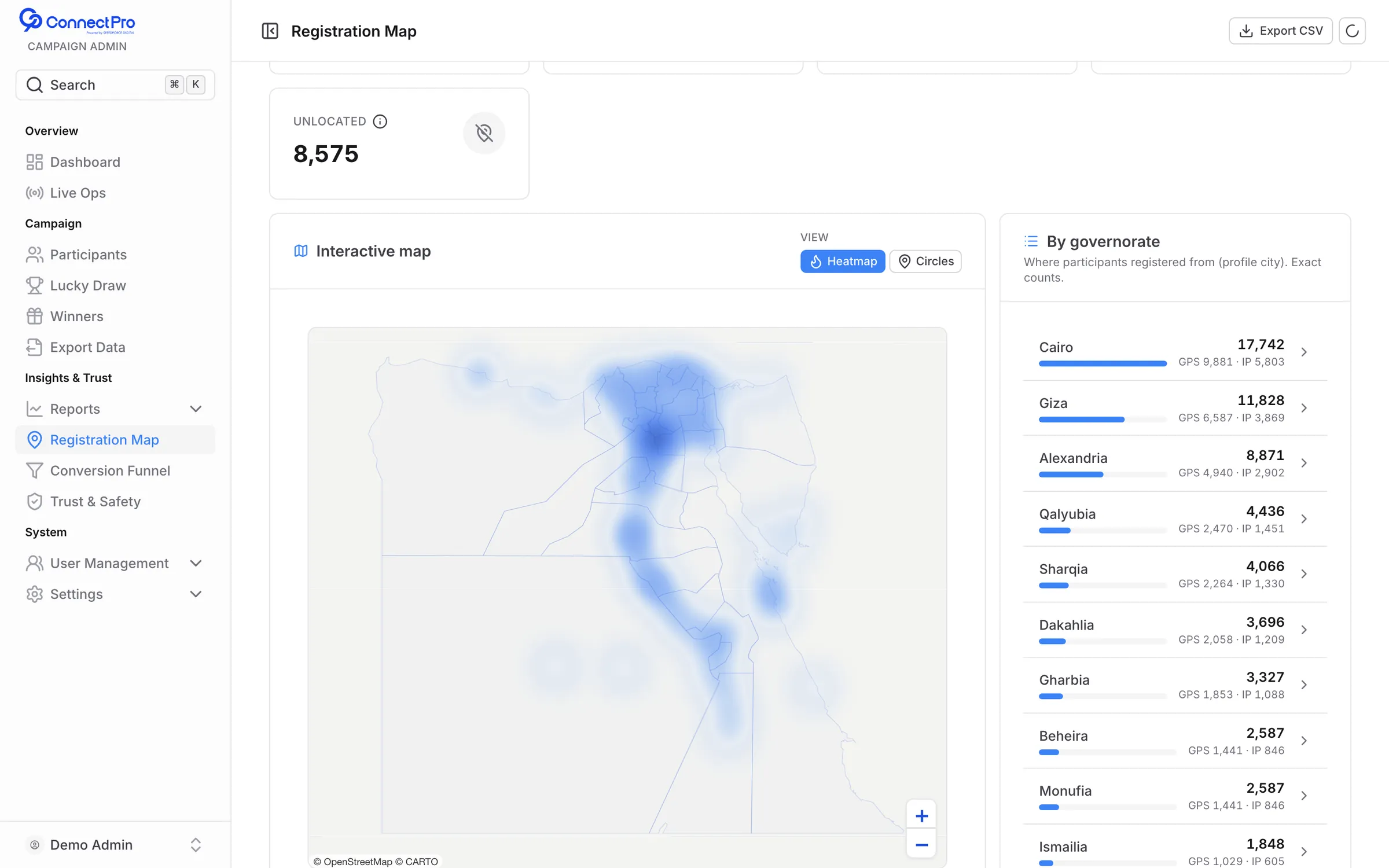1389x868 pixels.
Task: Open Cairo governorate details chevron
Action: (1304, 352)
